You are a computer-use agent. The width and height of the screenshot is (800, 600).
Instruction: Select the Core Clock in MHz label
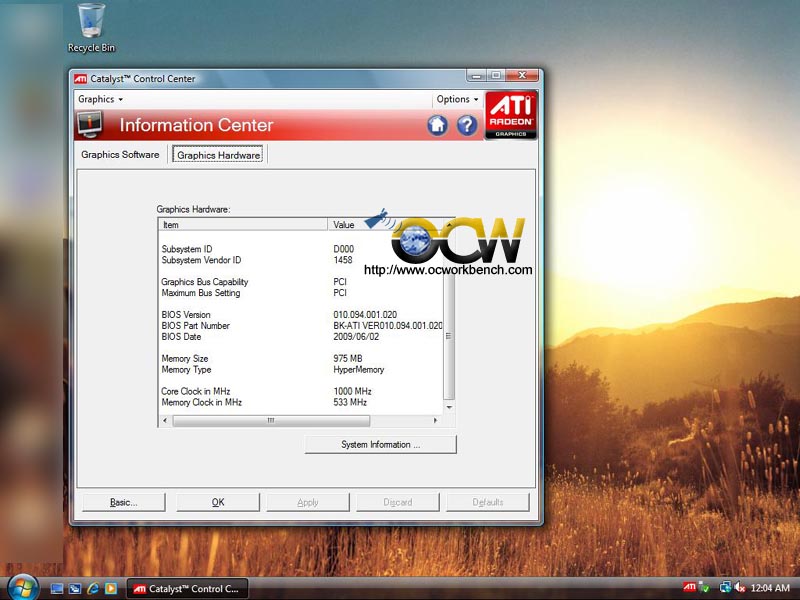pos(195,391)
